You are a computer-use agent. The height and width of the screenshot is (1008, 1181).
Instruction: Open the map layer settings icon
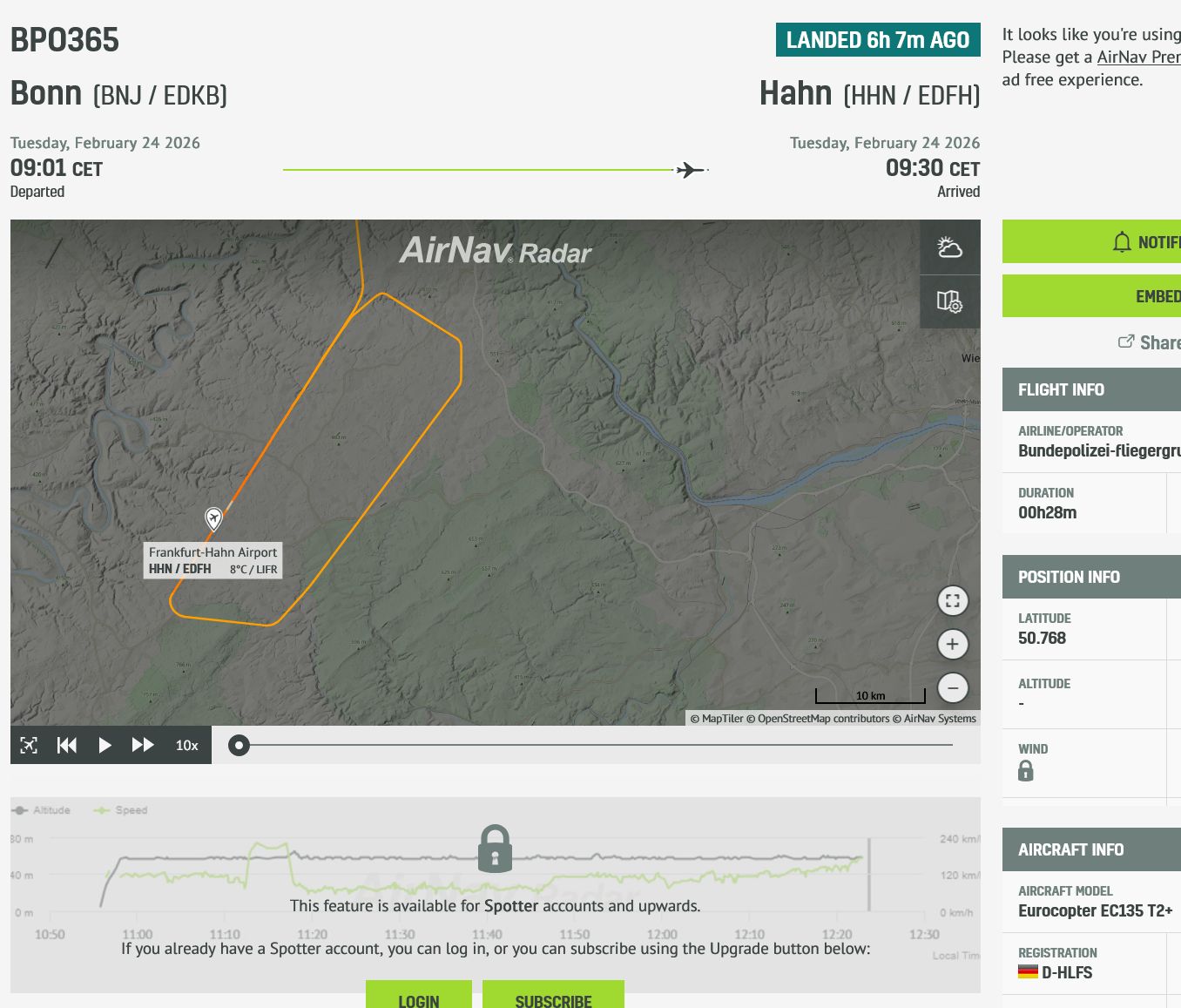pos(949,301)
